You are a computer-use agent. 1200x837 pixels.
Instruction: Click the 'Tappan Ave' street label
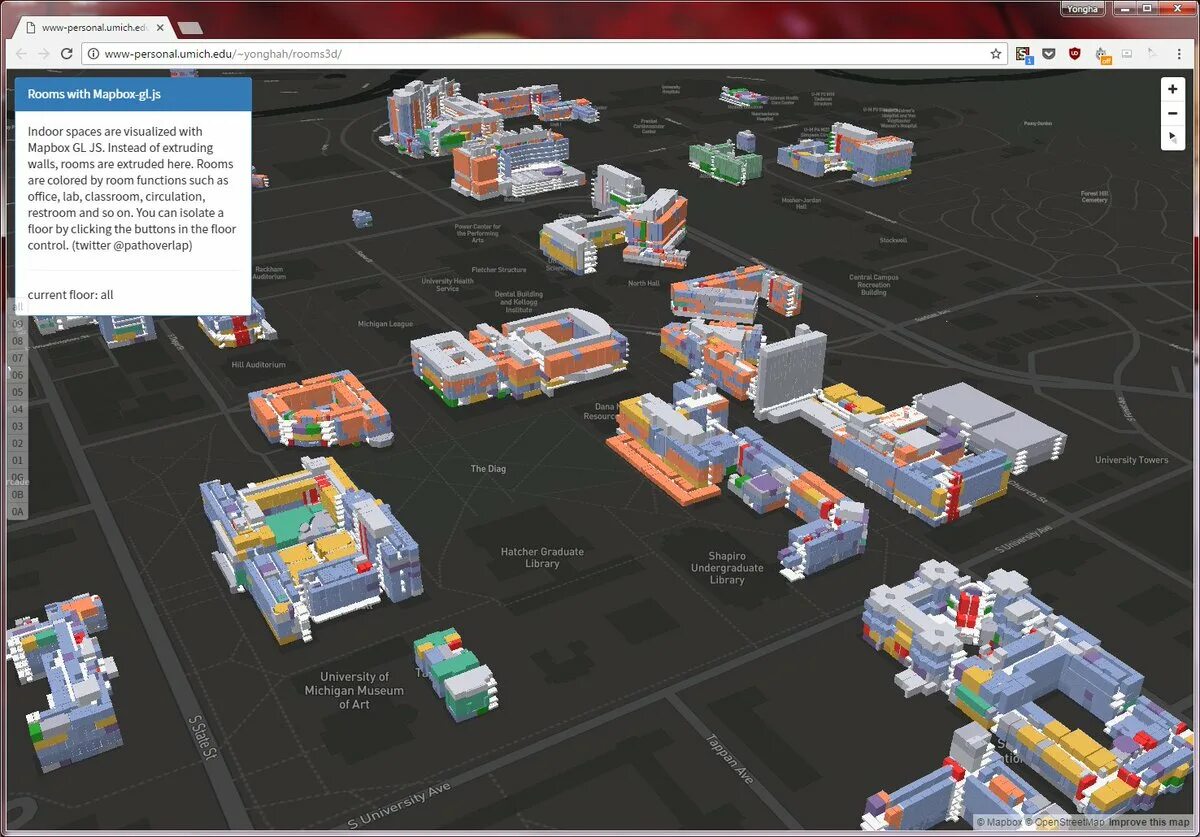click(729, 759)
